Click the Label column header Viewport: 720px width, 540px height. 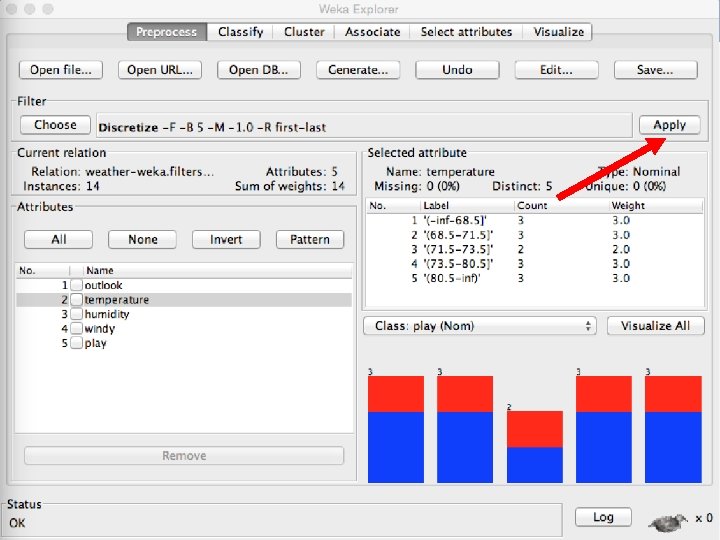coord(467,206)
